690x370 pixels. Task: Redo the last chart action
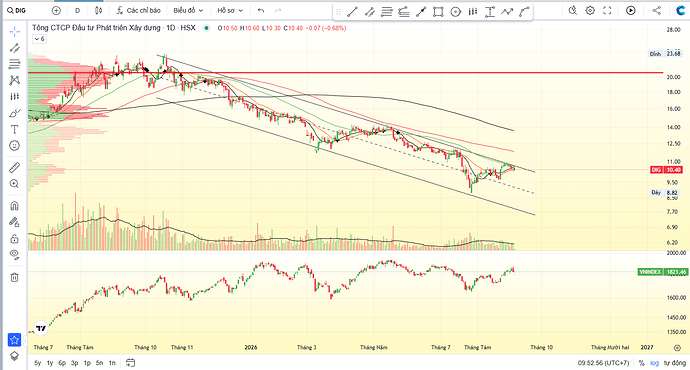tap(278, 10)
